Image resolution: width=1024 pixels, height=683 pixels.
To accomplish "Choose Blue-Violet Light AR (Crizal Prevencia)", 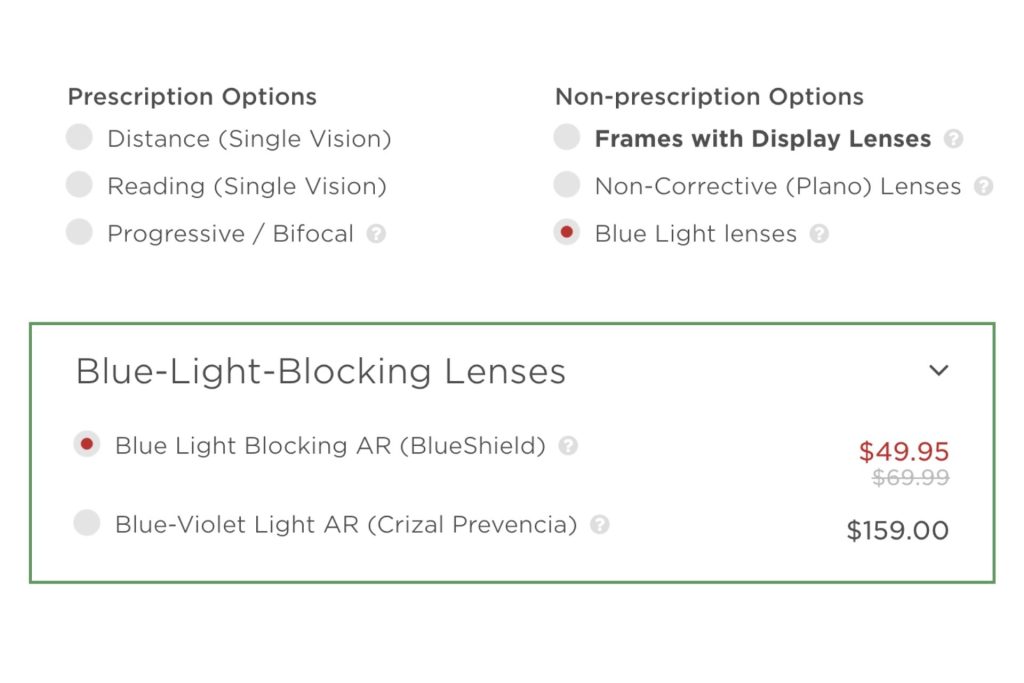I will 86,523.
